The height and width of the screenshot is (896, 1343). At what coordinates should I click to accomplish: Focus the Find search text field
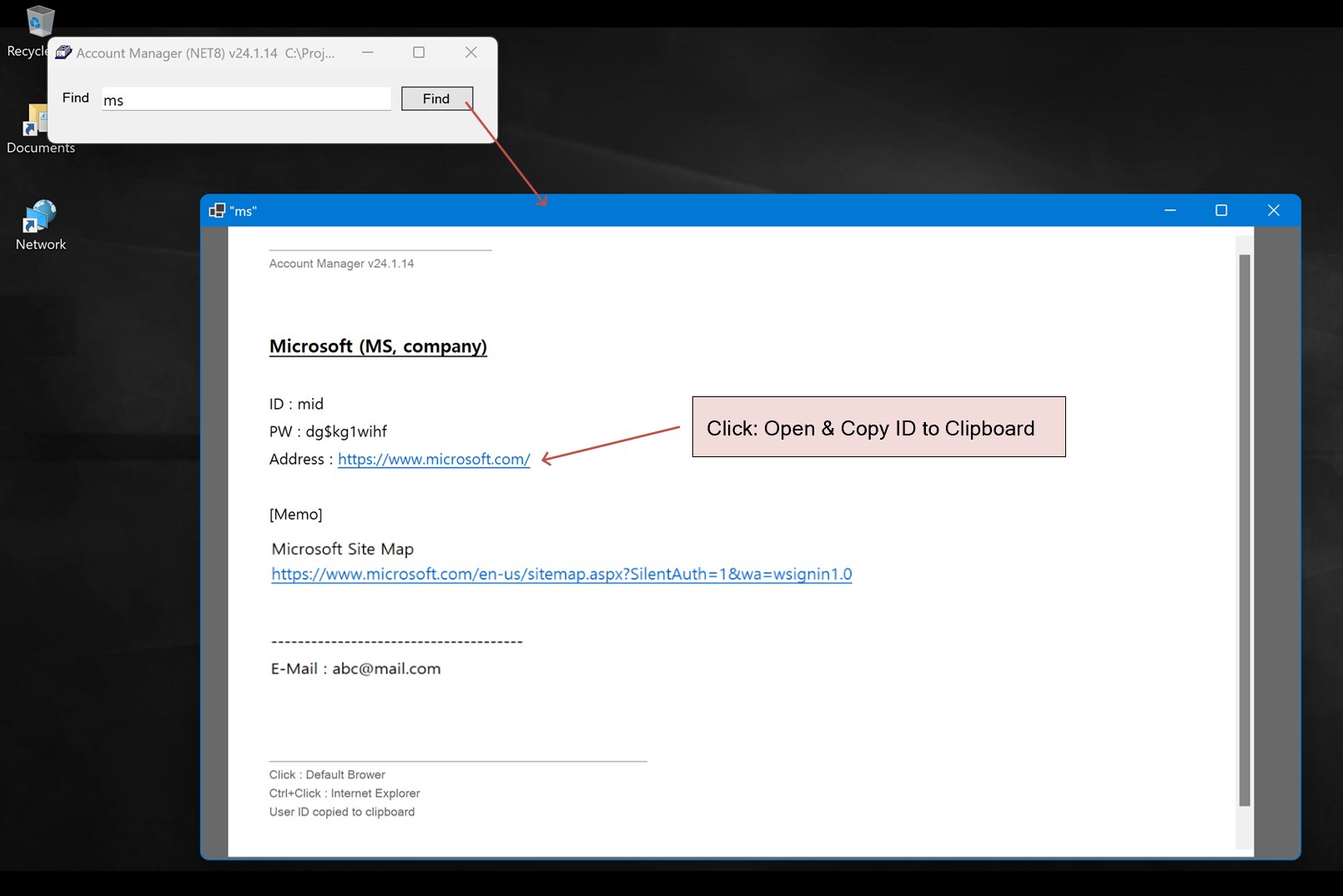click(x=246, y=99)
